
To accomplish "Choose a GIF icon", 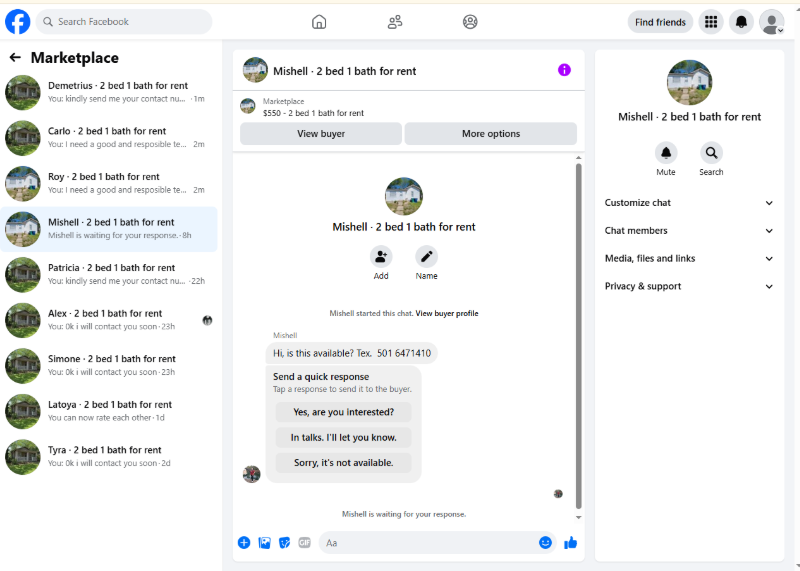I will (x=305, y=542).
